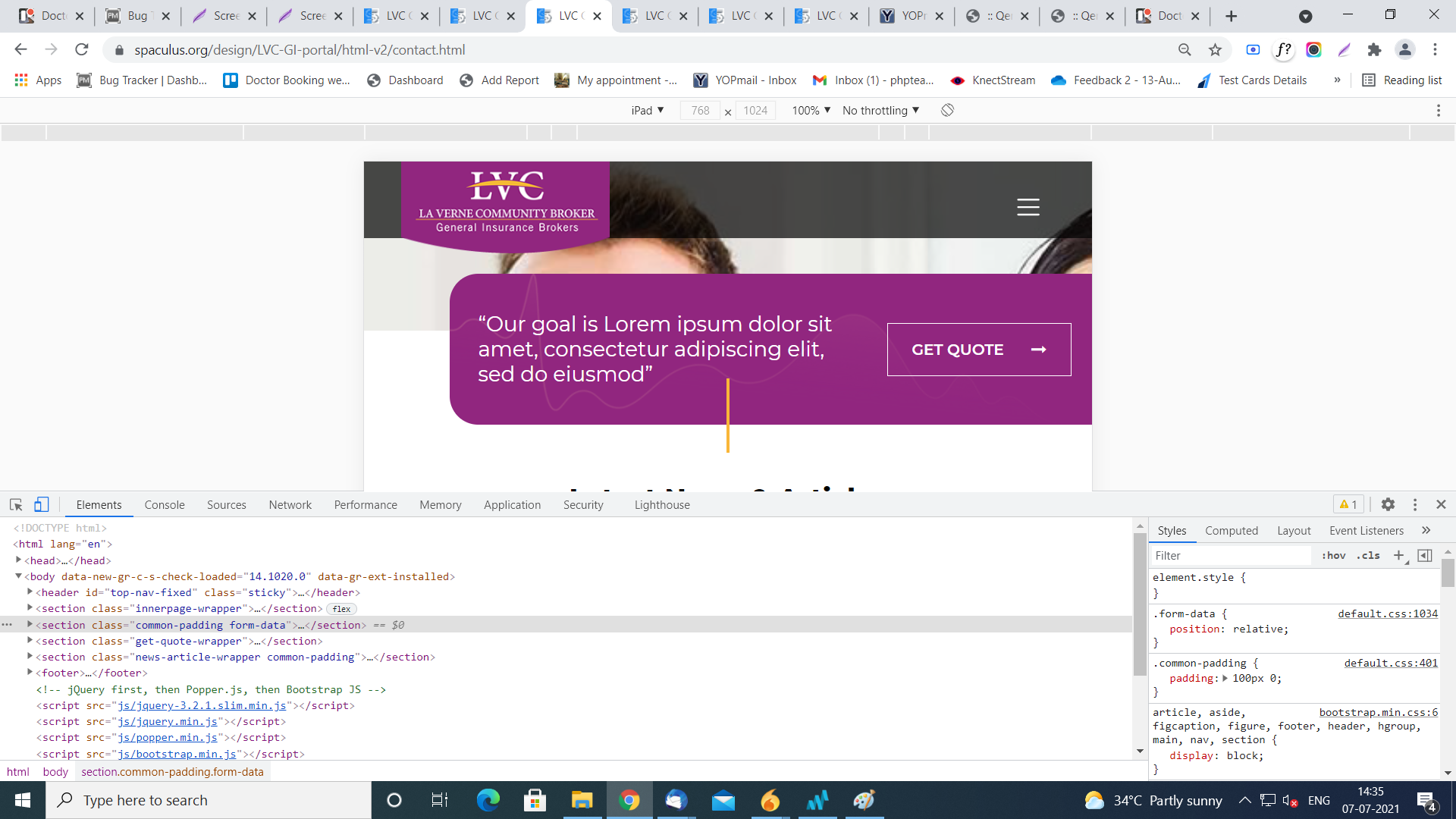1456x819 pixels.
Task: Toggle the computed styles sidebar pane icon
Action: pyautogui.click(x=1425, y=555)
